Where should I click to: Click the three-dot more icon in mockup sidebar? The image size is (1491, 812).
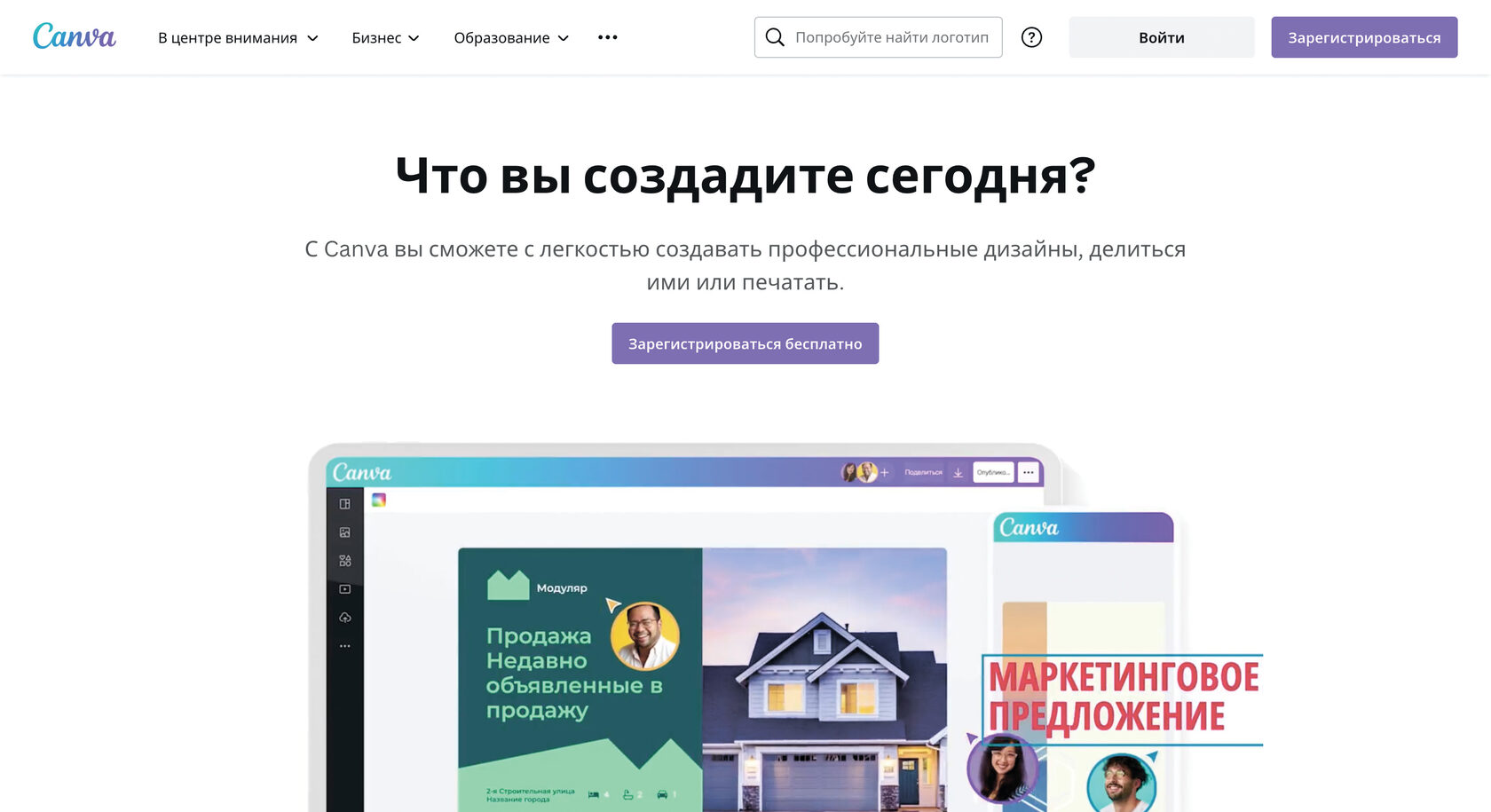click(345, 646)
